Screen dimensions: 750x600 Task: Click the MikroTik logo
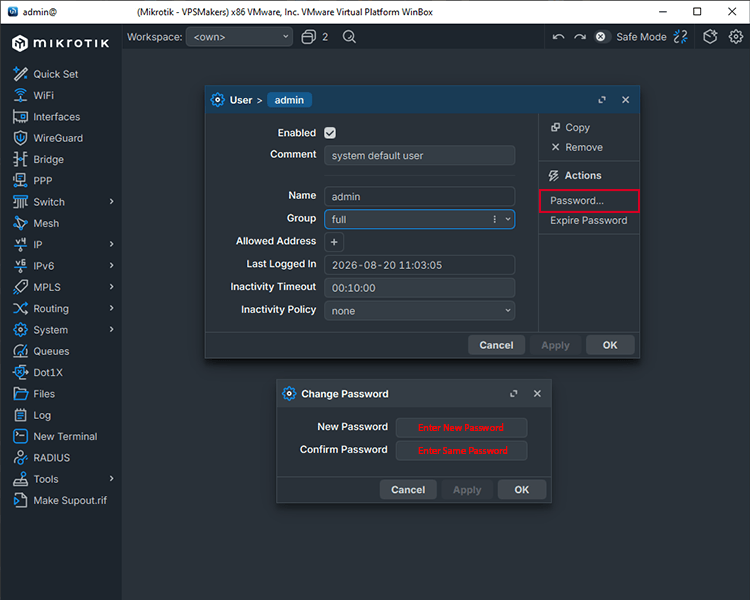(x=61, y=43)
